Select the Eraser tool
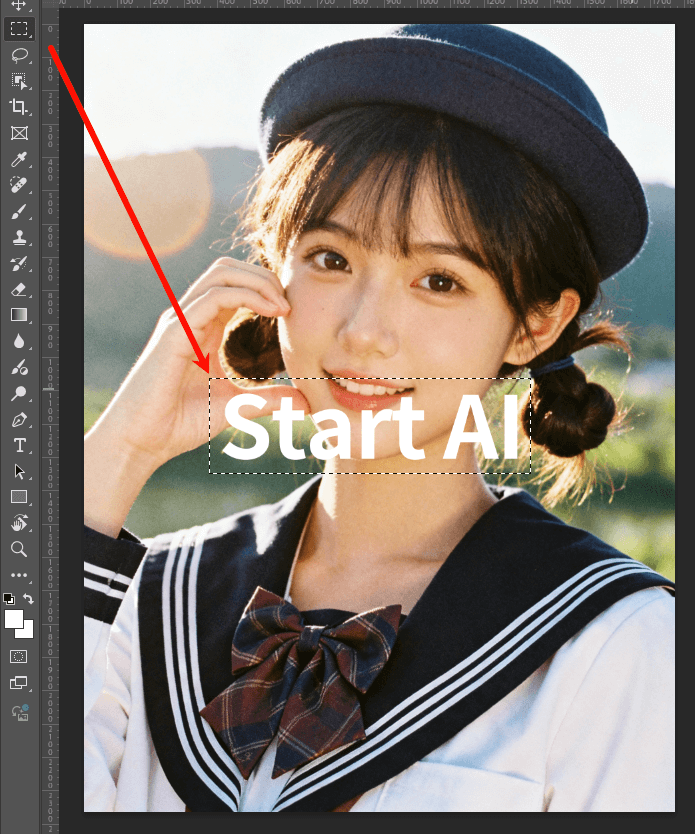Screen dimensions: 695x834 pos(18,290)
